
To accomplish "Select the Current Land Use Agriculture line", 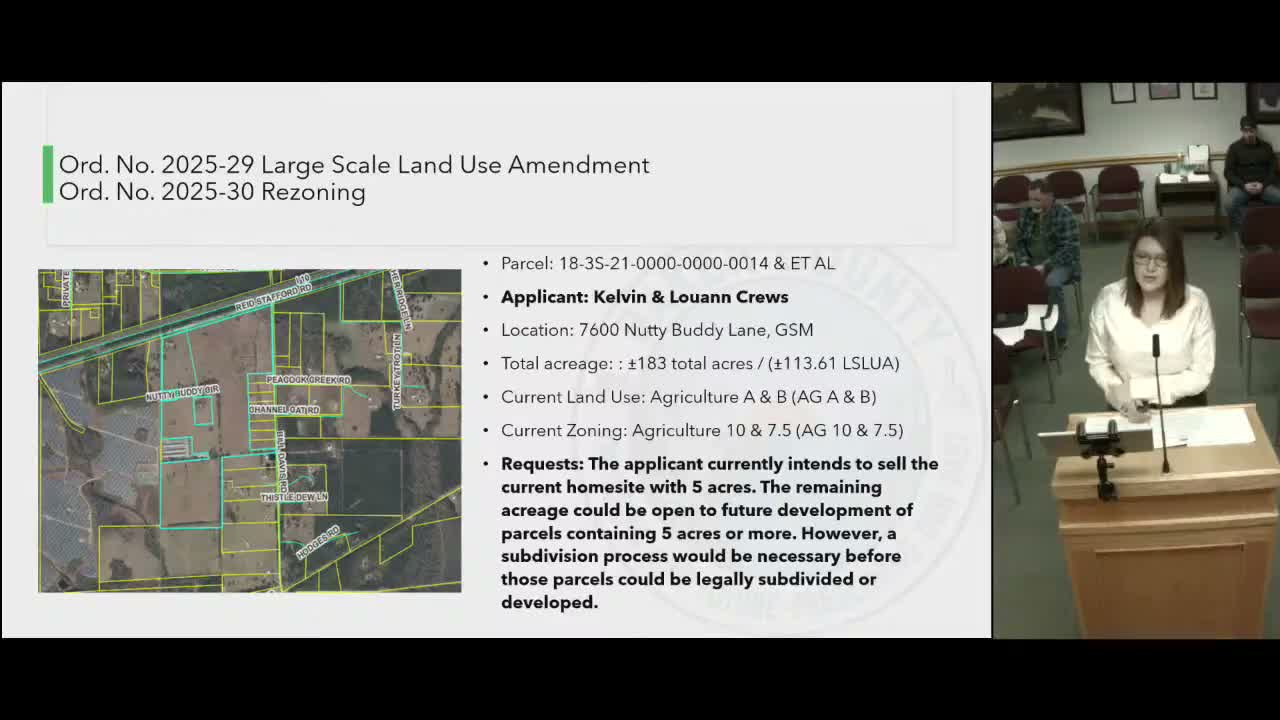I will [x=688, y=397].
